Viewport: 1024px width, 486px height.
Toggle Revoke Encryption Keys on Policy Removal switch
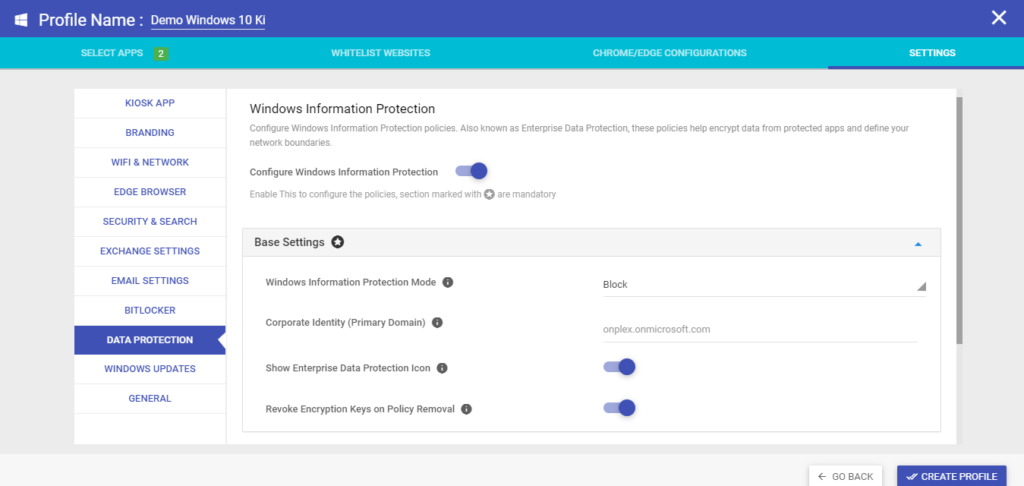point(619,408)
